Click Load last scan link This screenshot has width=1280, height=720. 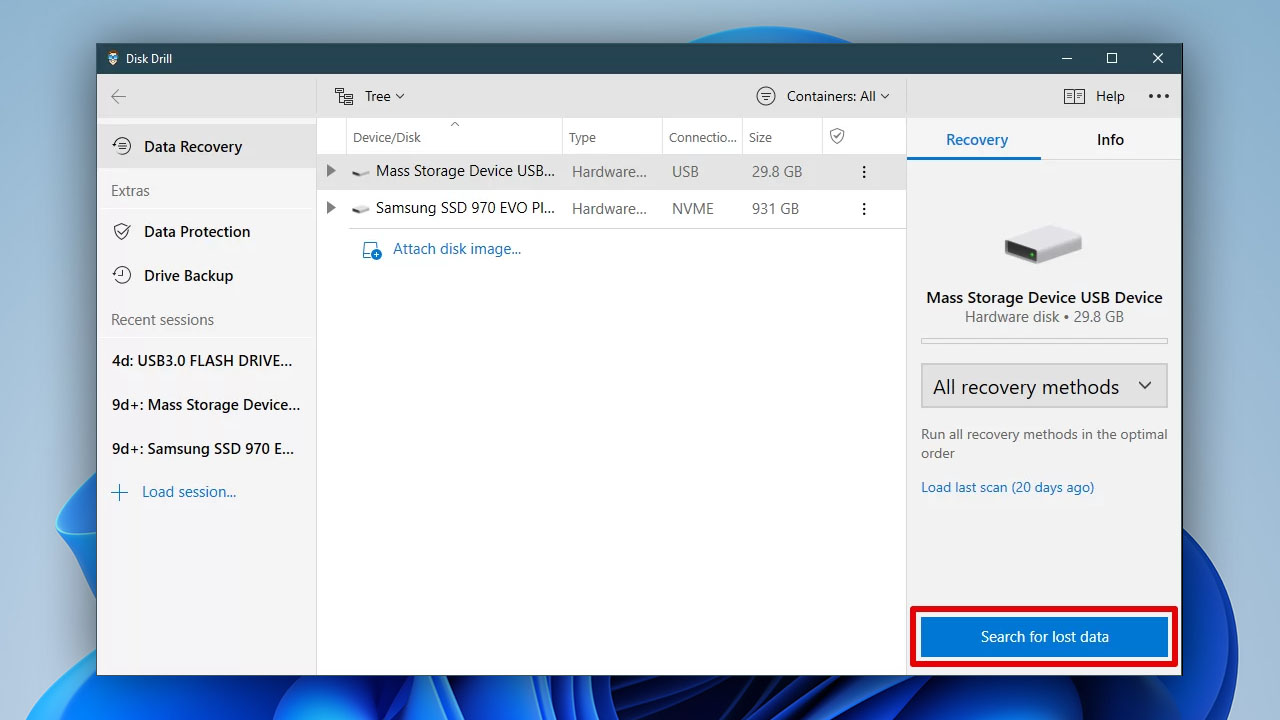(x=1007, y=488)
